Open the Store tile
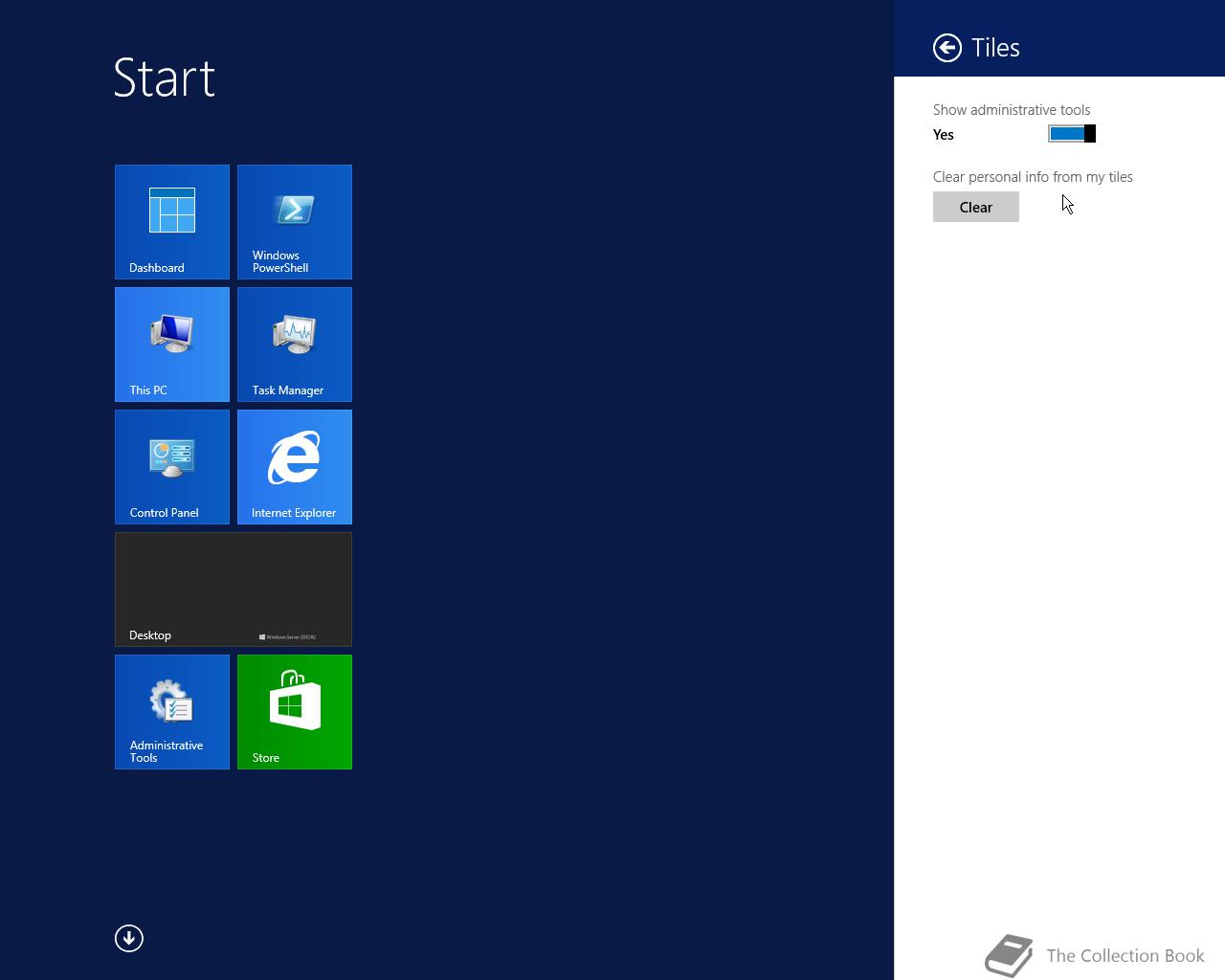This screenshot has width=1225, height=980. point(295,712)
